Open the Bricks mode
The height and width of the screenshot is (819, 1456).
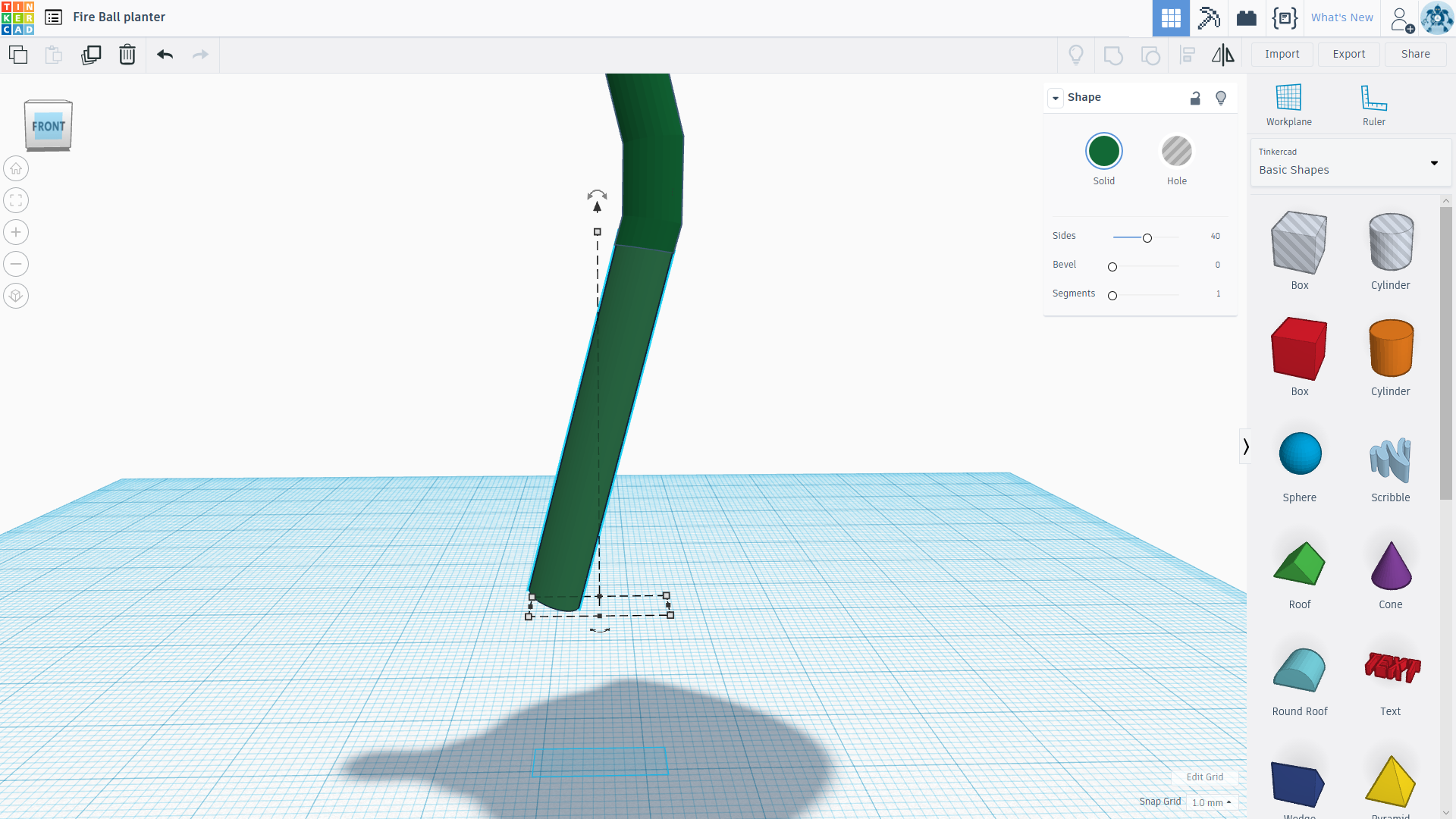[x=1247, y=17]
